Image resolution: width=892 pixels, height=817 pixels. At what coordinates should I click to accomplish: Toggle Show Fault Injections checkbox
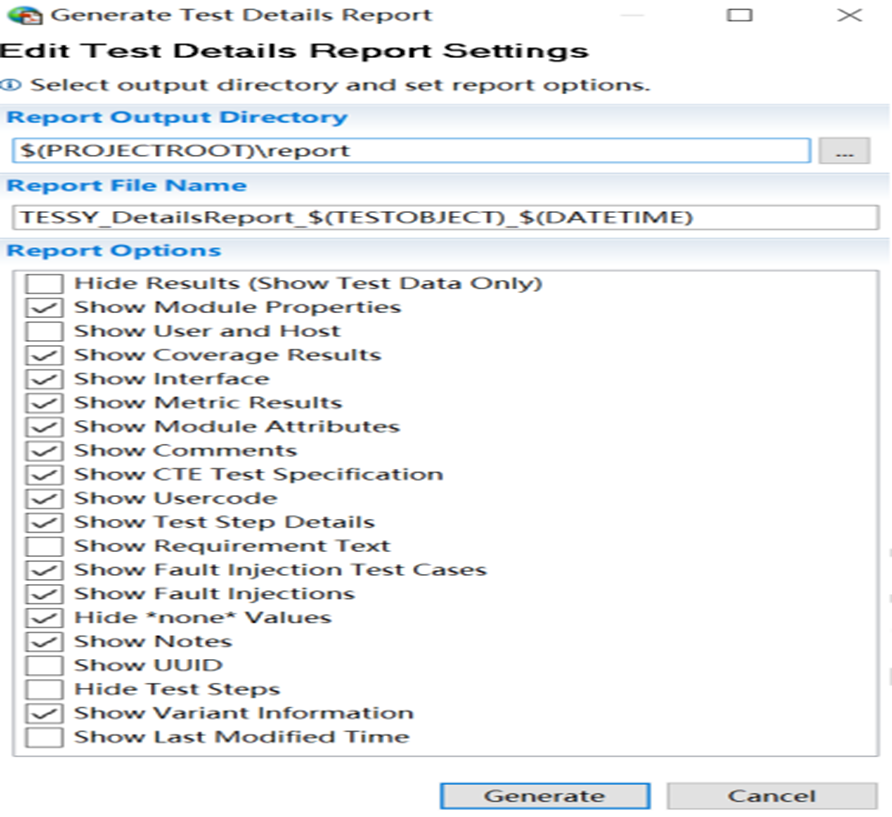click(x=44, y=594)
